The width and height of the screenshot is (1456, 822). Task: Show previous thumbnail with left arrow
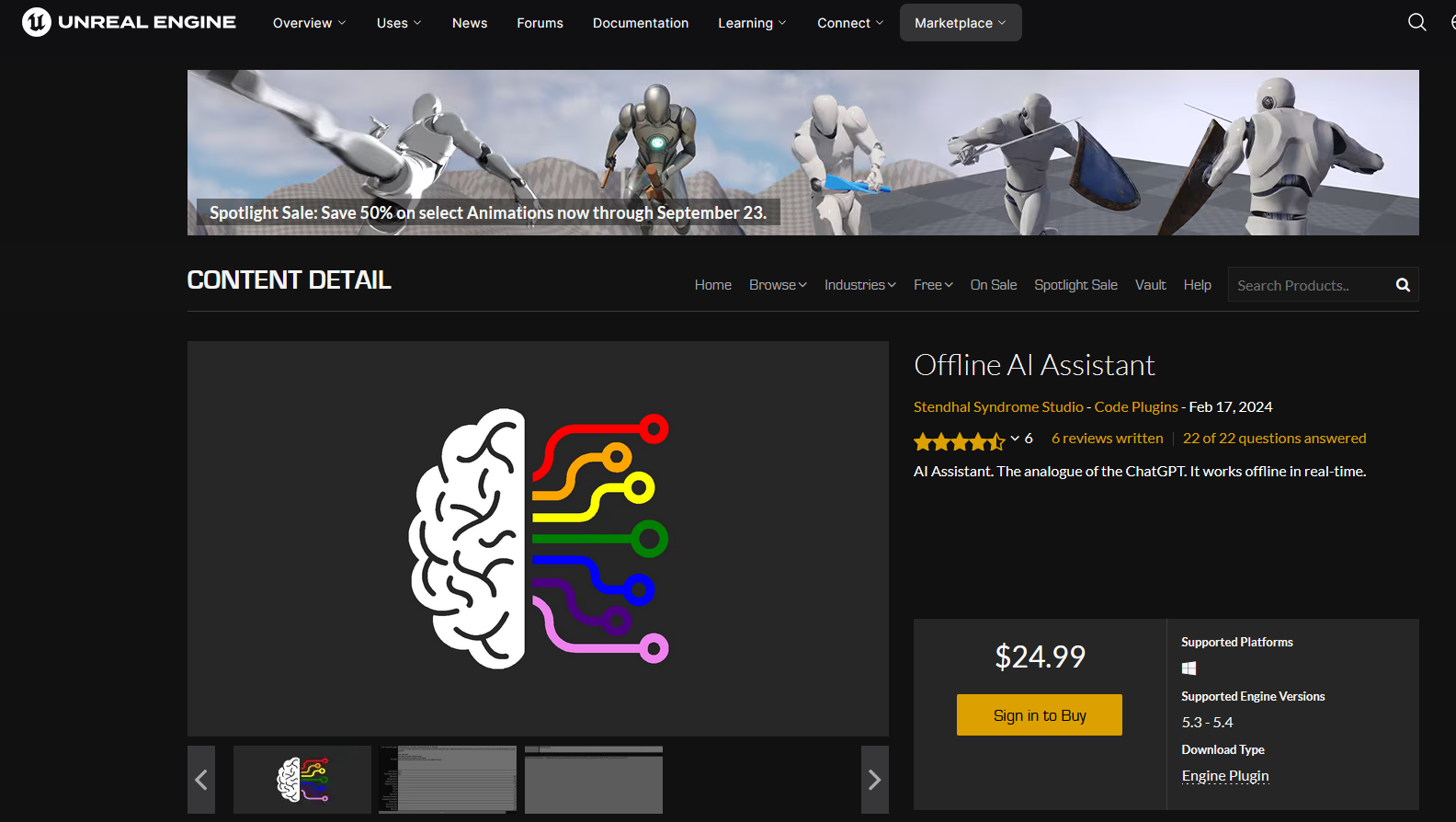click(201, 780)
